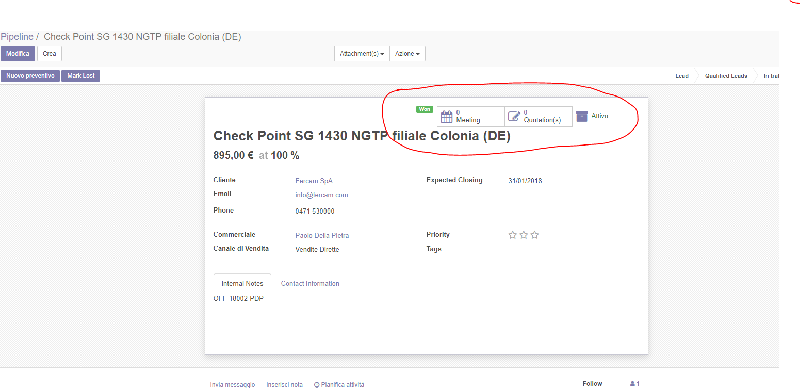This screenshot has width=800, height=388.
Task: Click expected closing date 31/01/2018
Action: [526, 181]
